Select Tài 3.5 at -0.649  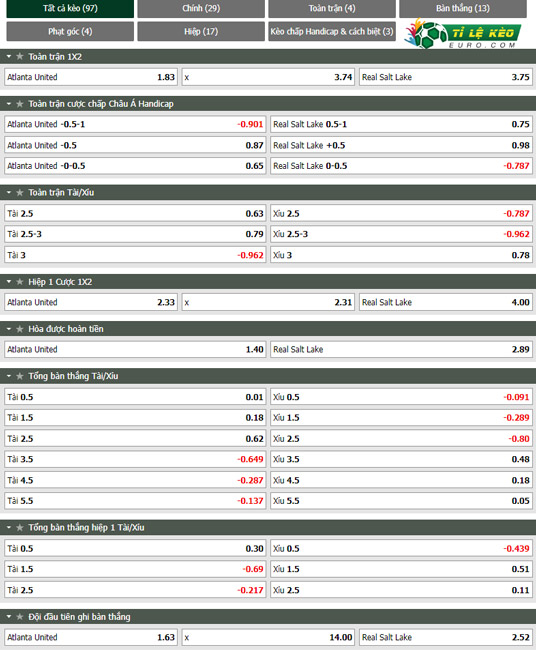(x=135, y=459)
